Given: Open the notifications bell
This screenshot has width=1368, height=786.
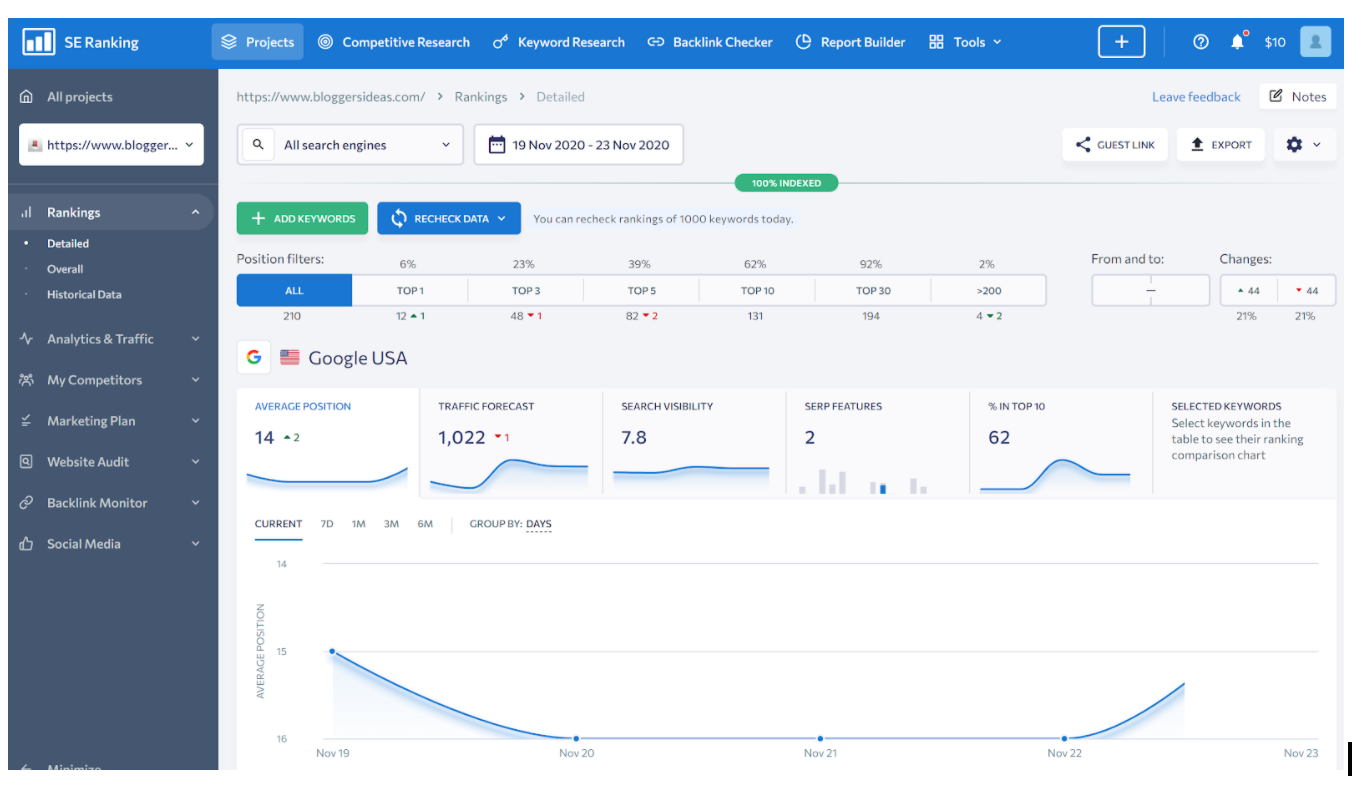Looking at the screenshot, I should (1238, 41).
